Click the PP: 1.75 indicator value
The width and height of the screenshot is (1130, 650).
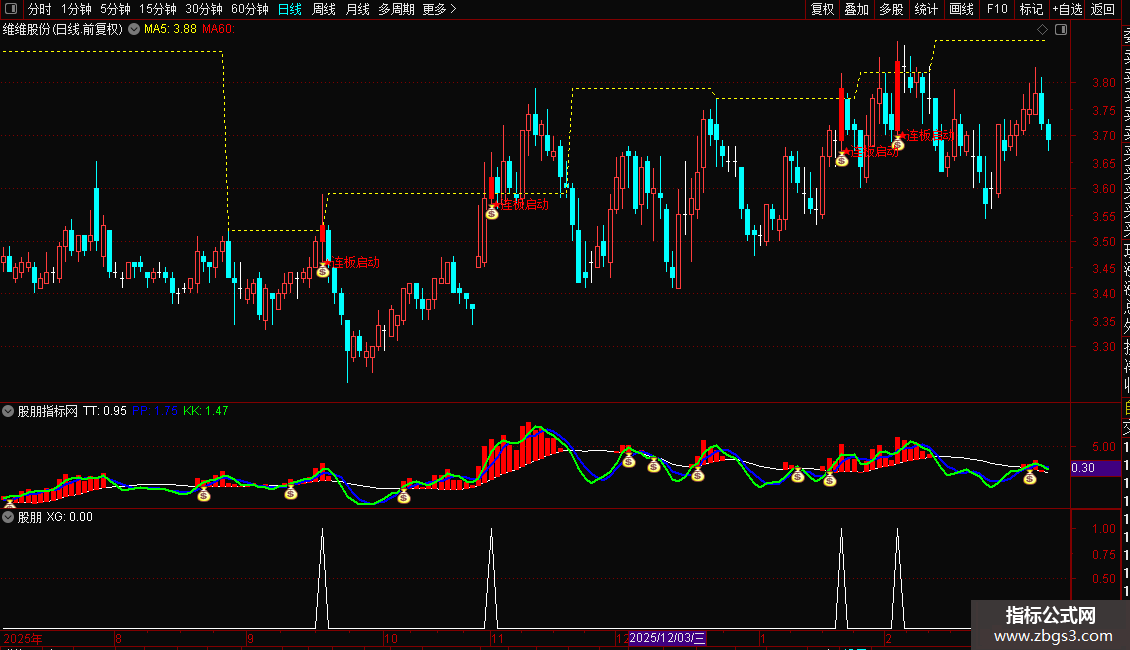pyautogui.click(x=155, y=411)
